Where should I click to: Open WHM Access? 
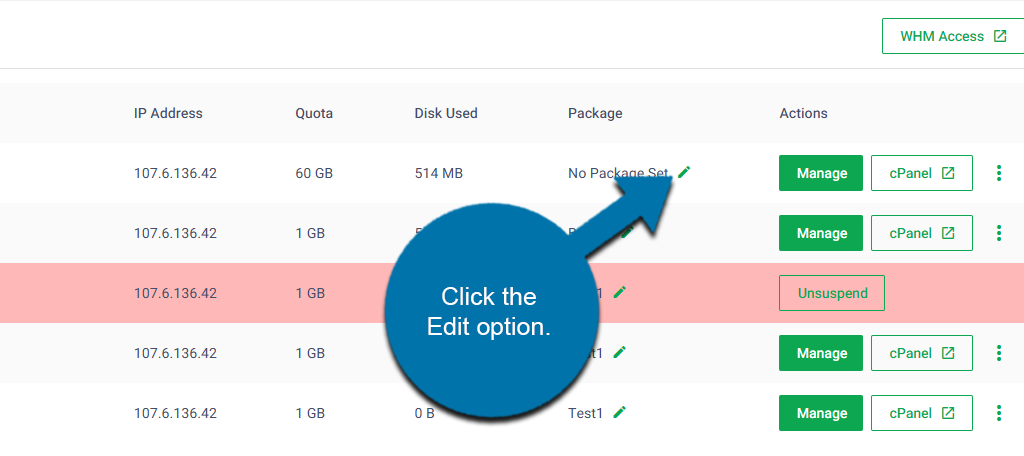pyautogui.click(x=952, y=36)
